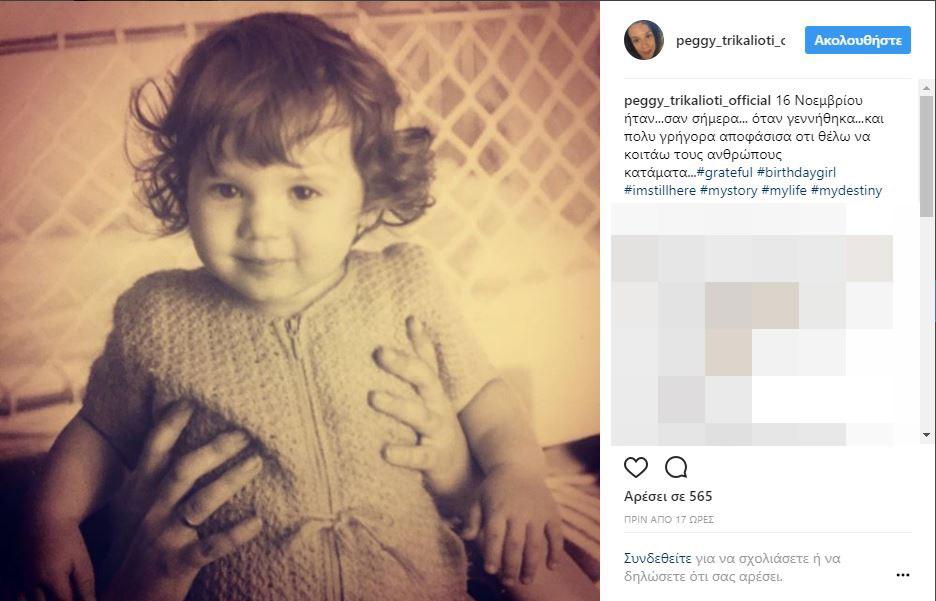Viewport: 936px width, 601px height.
Task: Click the heart like icon
Action: pyautogui.click(x=636, y=467)
